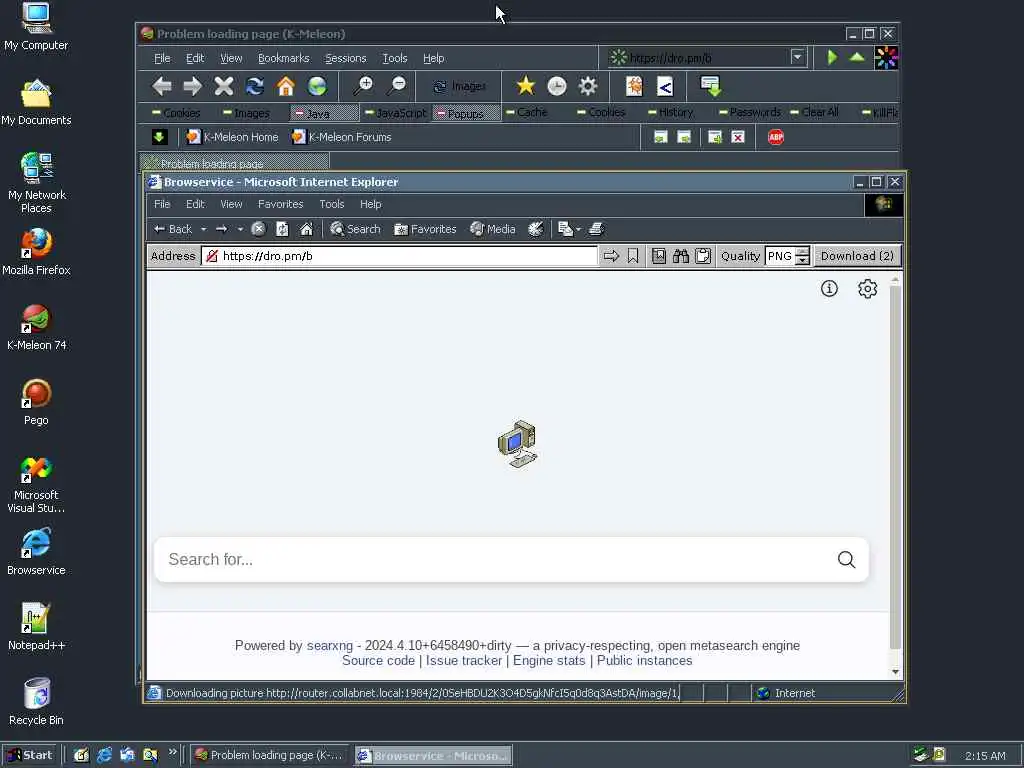This screenshot has width=1024, height=768.
Task: Toggle Cache clearing in privacy bar
Action: click(526, 112)
